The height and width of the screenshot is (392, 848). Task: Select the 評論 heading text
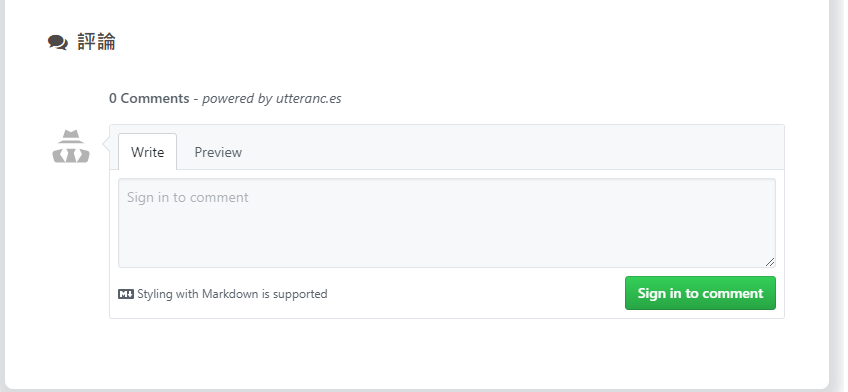(96, 42)
